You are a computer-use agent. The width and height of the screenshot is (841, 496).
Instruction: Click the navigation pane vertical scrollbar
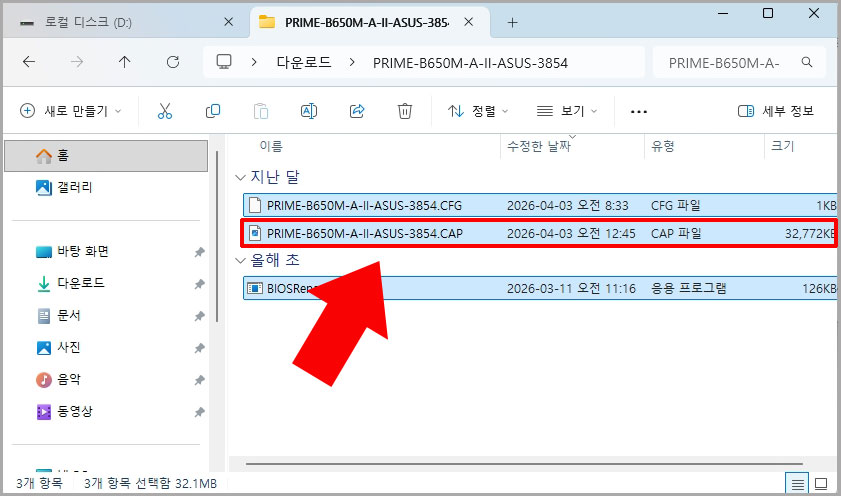tap(217, 236)
